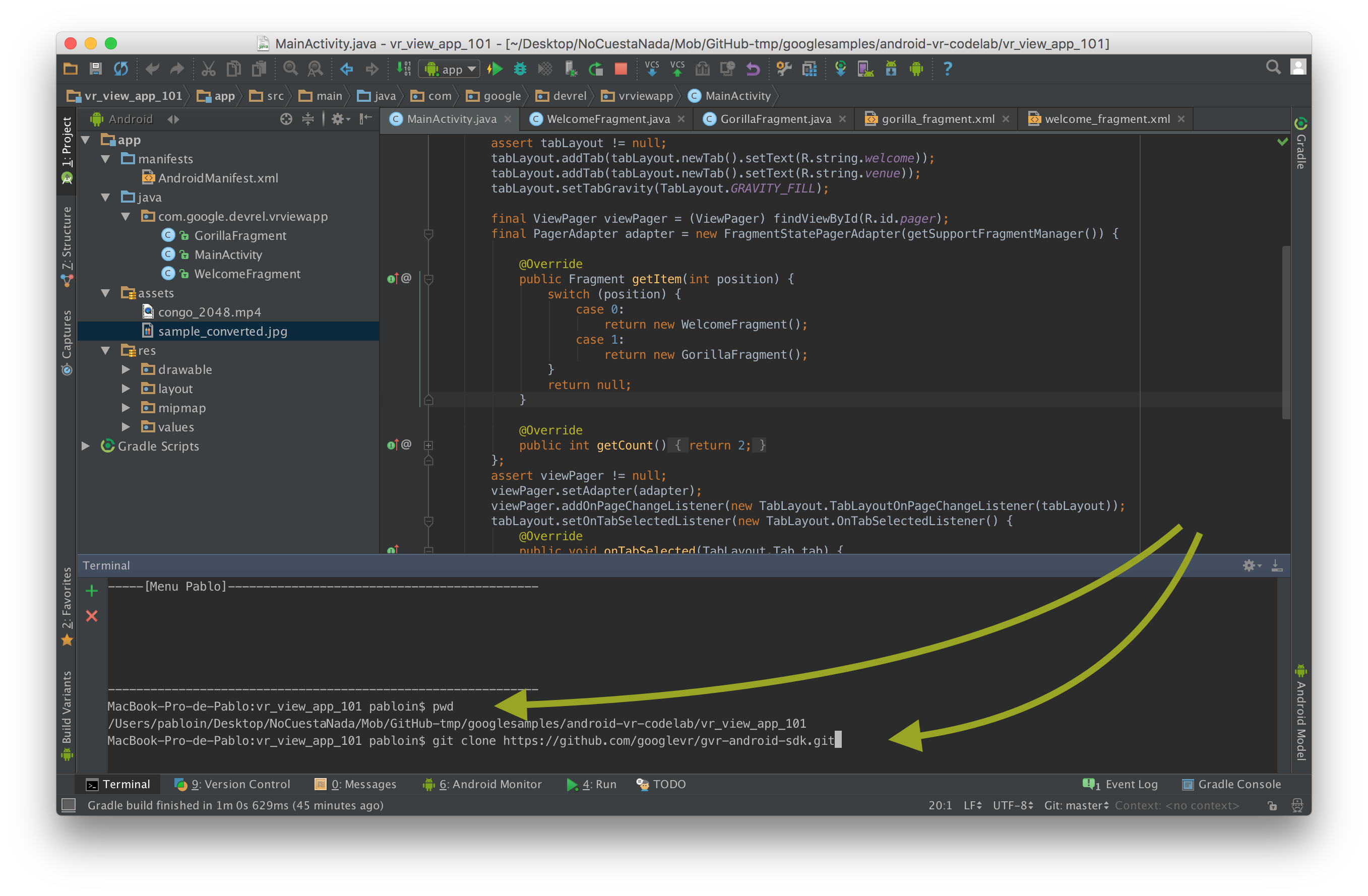The image size is (1368, 896).
Task: Toggle the Build Variants side panel
Action: tap(67, 715)
